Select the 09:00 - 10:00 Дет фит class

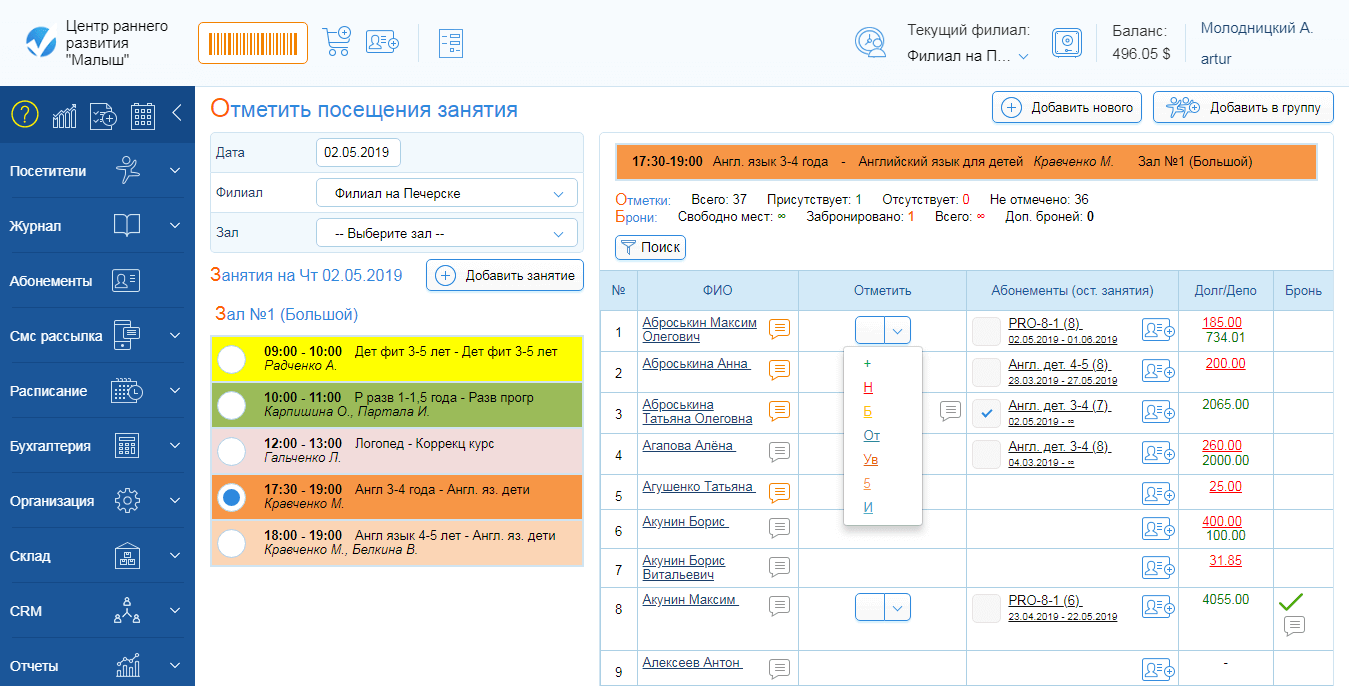[x=232, y=359]
